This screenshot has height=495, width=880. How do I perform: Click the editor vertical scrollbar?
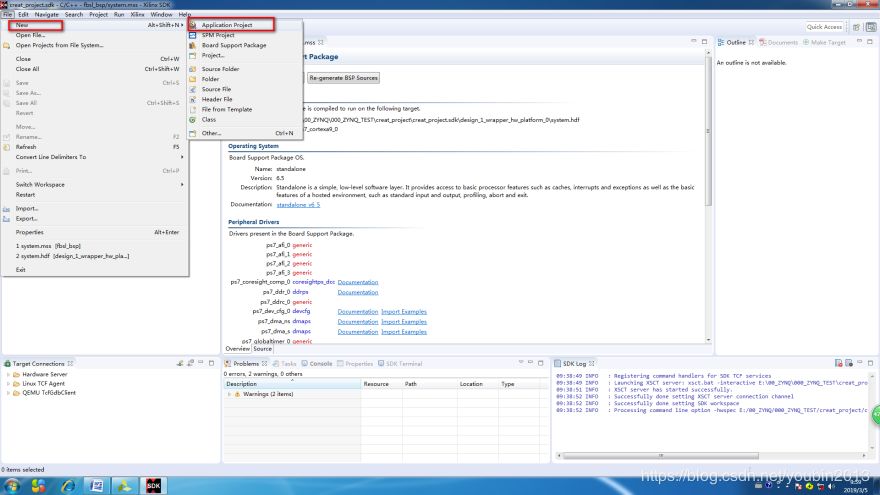tap(708, 130)
